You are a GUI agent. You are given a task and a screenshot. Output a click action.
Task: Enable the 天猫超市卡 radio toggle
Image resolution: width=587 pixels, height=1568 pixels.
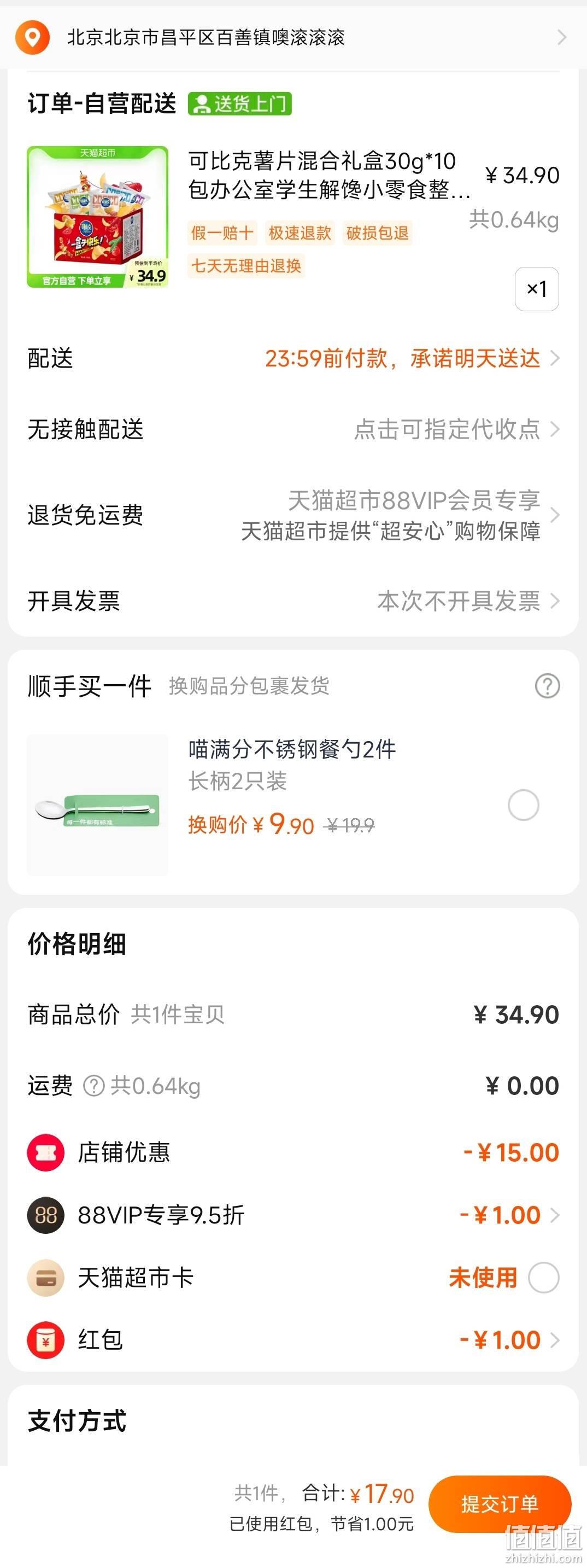(543, 1278)
